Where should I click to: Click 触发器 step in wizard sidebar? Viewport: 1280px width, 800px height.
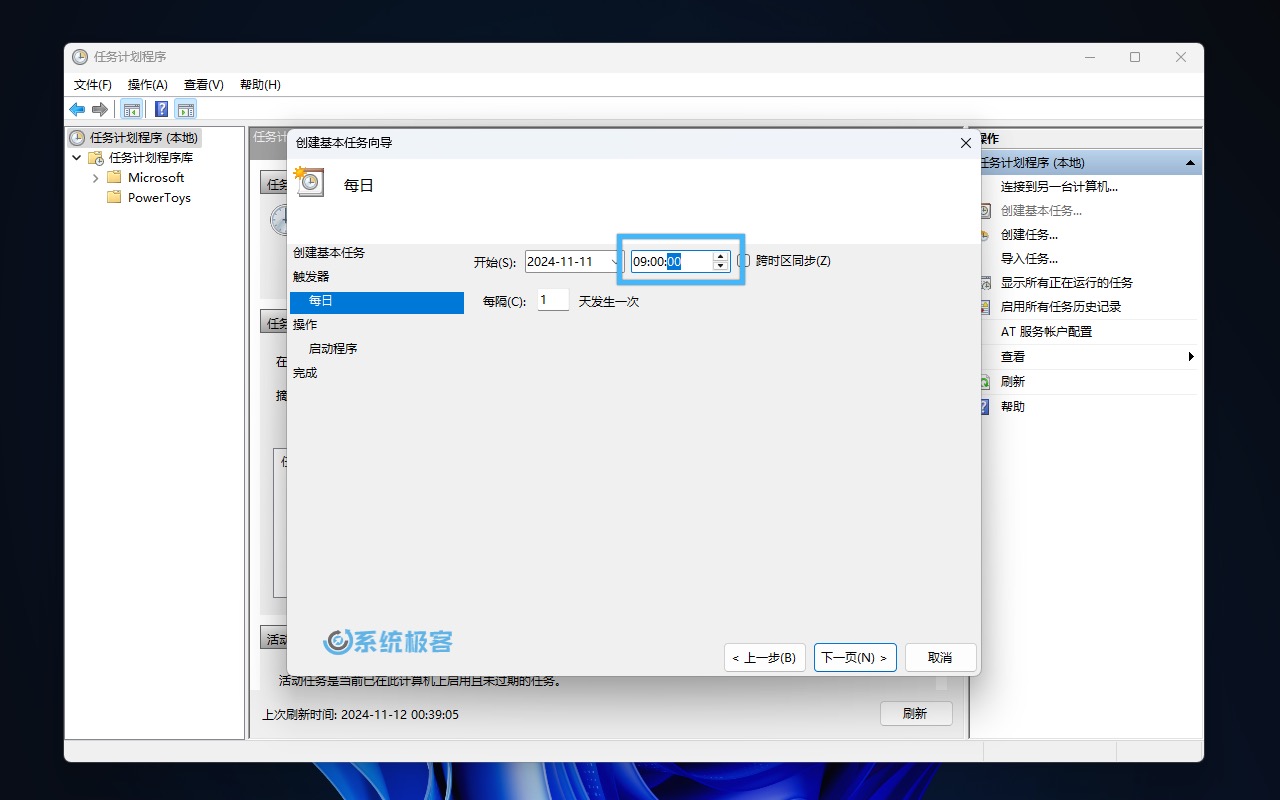click(x=311, y=277)
